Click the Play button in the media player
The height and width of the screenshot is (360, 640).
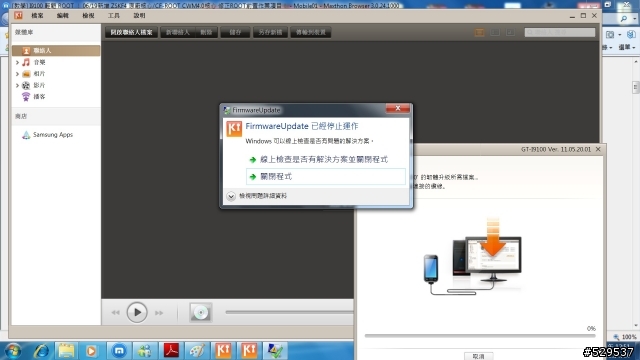tap(137, 313)
